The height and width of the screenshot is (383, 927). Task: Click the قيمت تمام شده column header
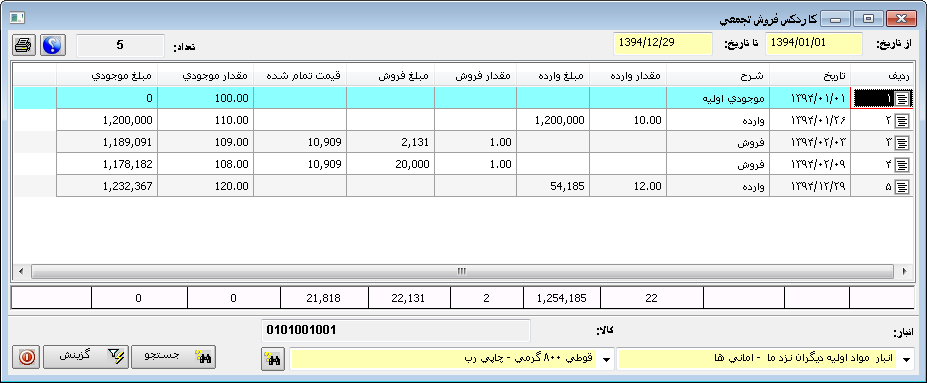coord(300,77)
